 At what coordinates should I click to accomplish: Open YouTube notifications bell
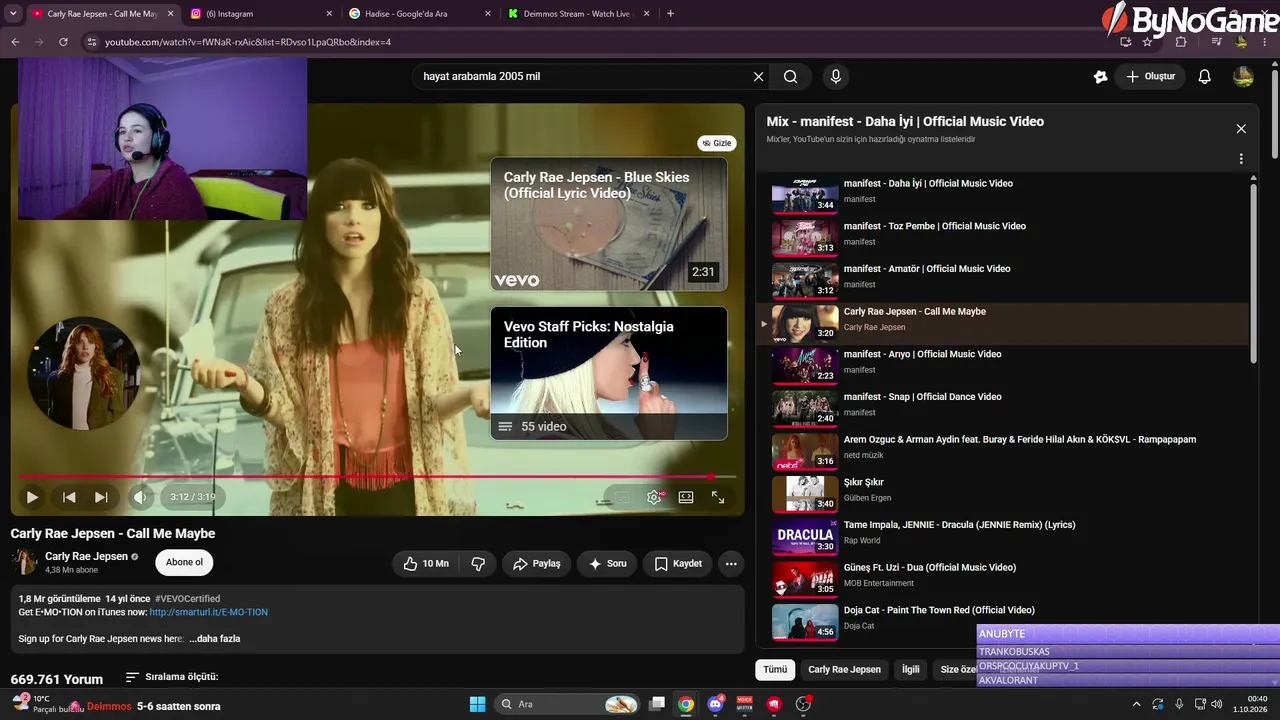(x=1205, y=77)
